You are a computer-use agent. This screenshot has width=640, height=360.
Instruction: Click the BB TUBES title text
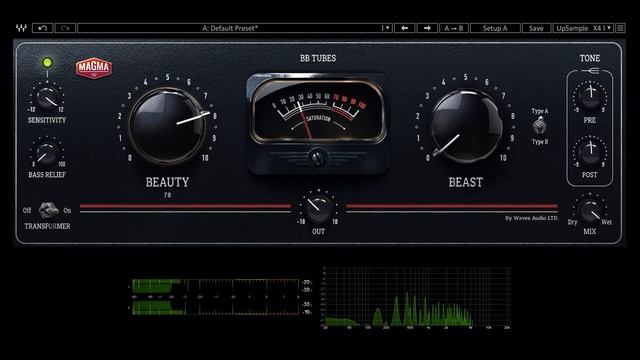point(318,58)
